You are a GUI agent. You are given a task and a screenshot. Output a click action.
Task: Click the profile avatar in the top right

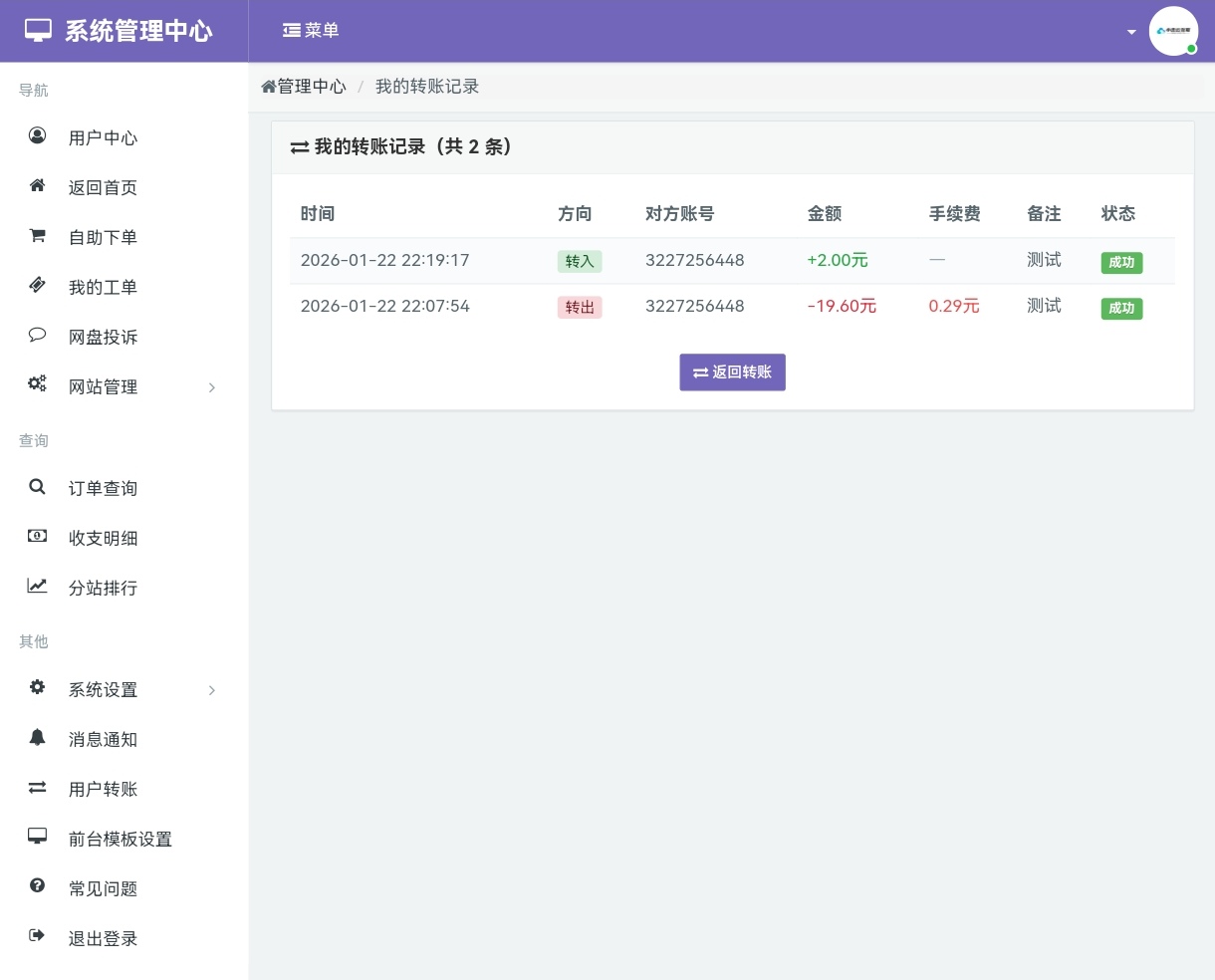click(x=1174, y=31)
